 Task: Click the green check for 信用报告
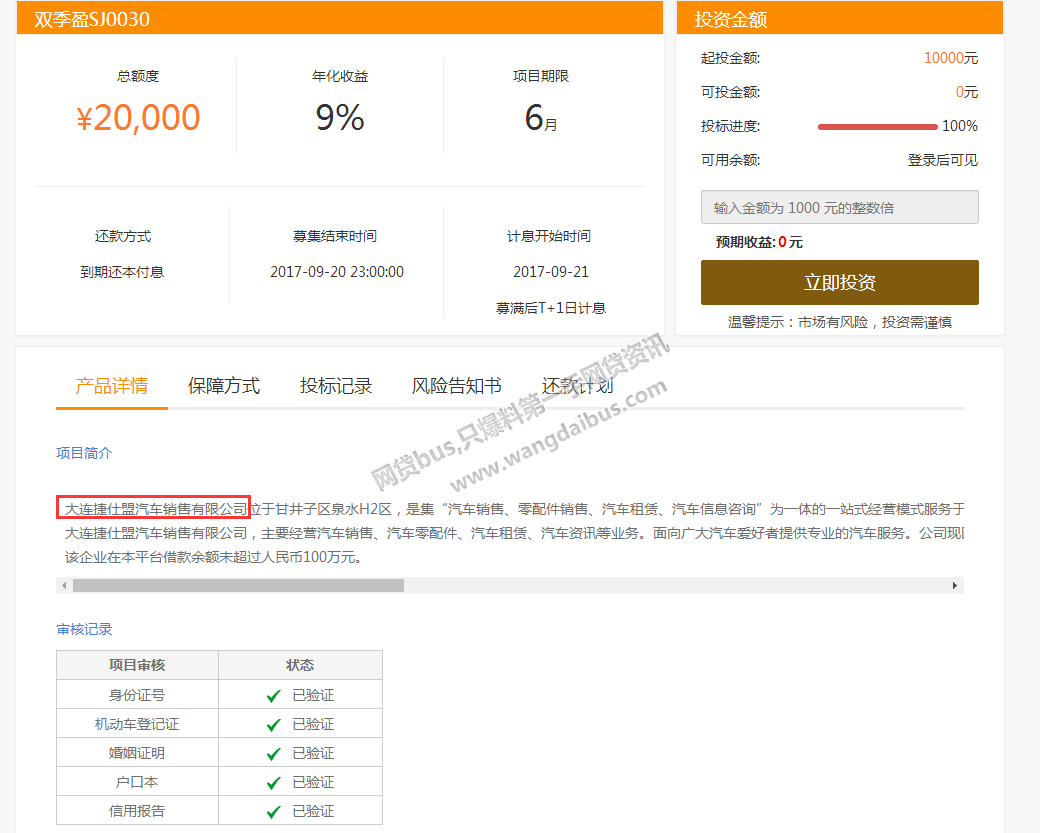coord(273,812)
